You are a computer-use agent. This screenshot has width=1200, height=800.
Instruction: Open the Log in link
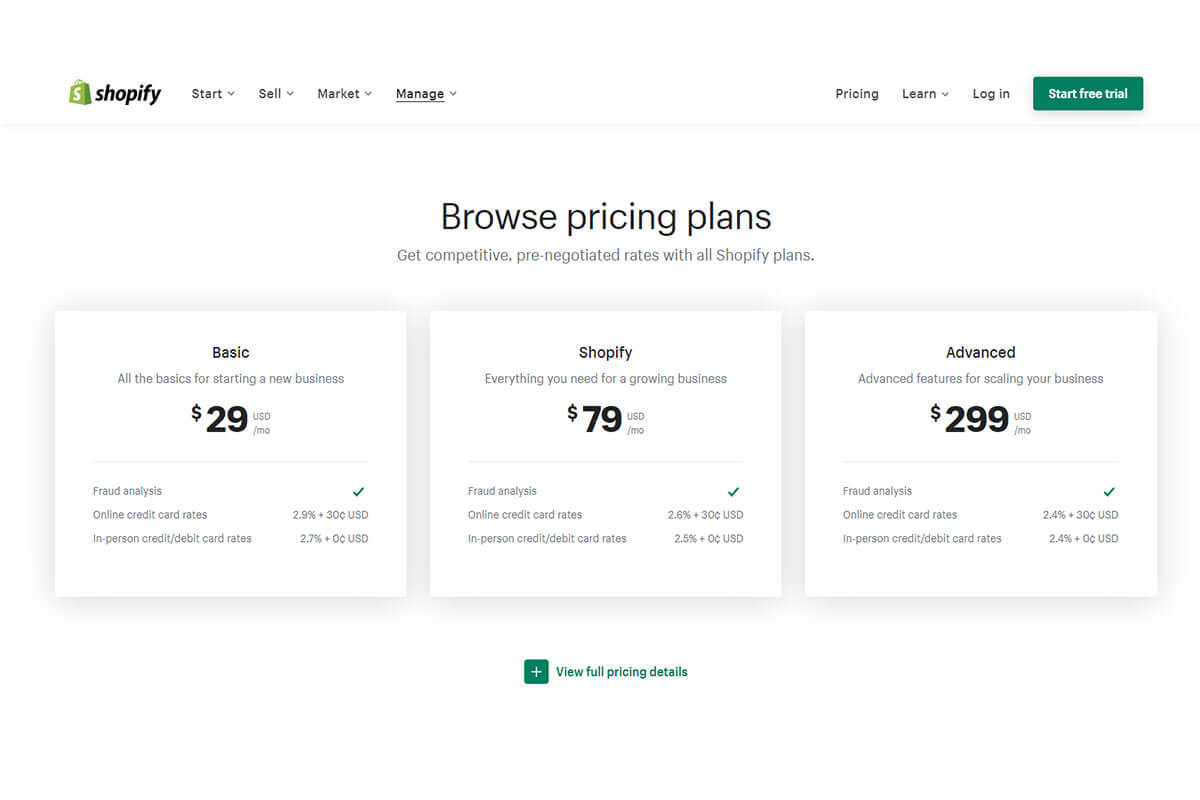click(991, 94)
